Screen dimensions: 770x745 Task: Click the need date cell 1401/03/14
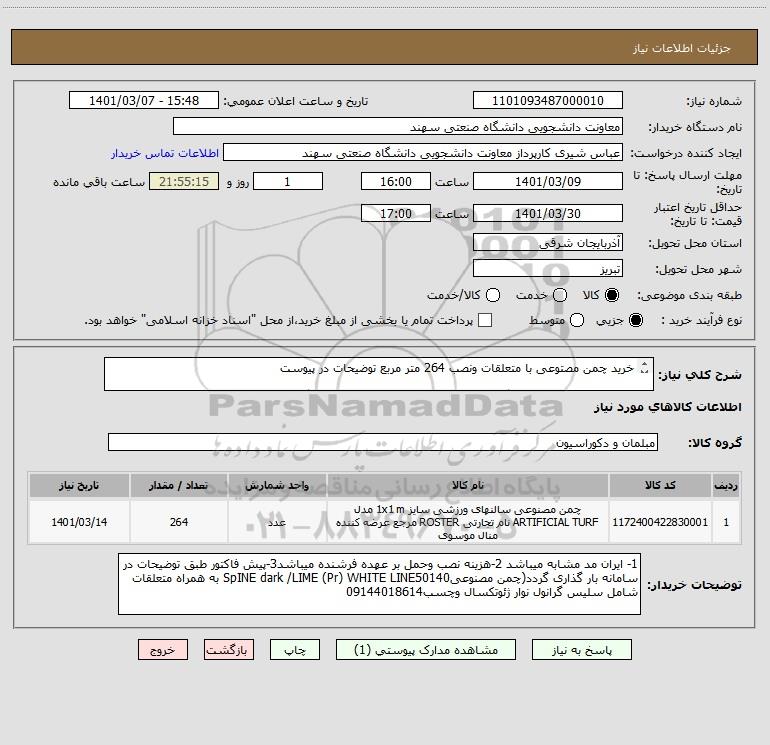79,522
